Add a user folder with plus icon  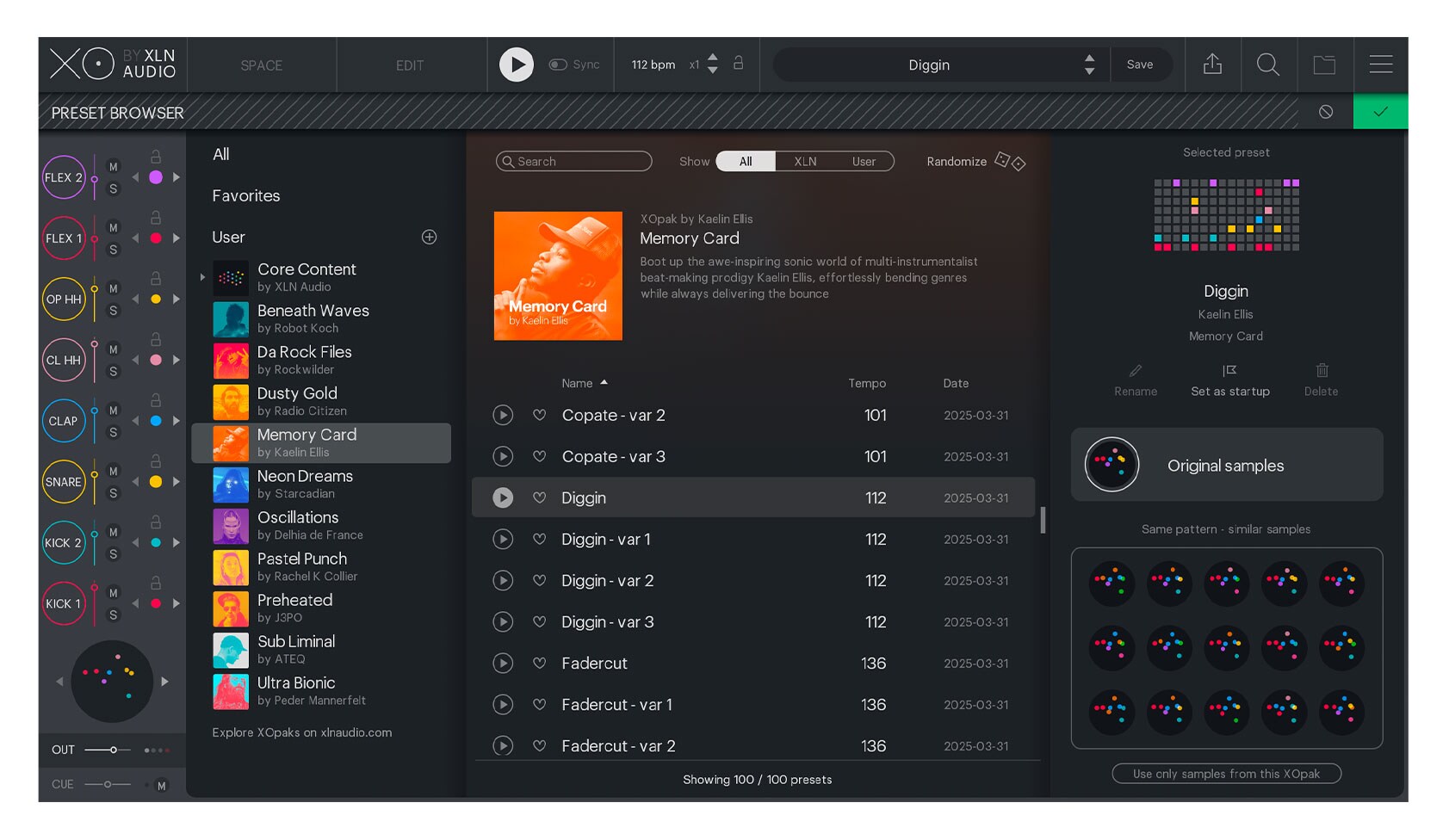429,238
